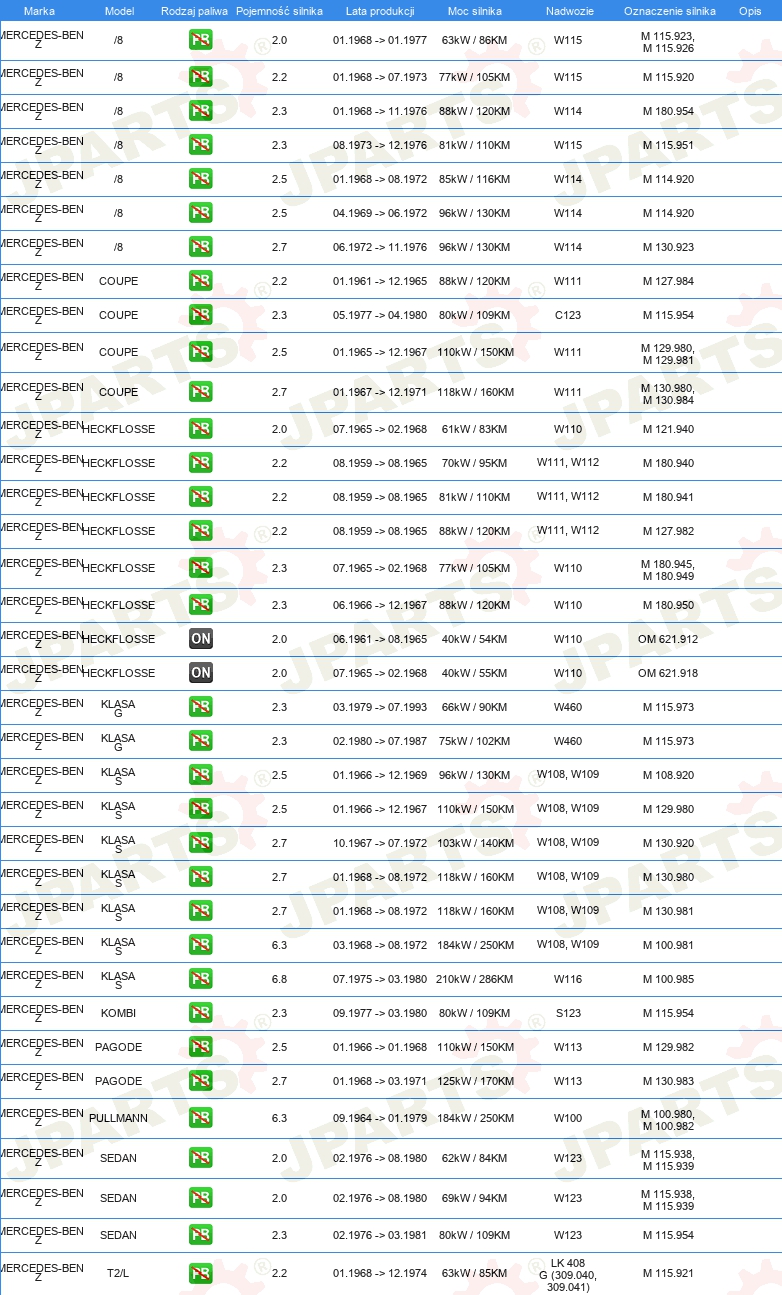Click the Moc silnika column header

pos(475,11)
